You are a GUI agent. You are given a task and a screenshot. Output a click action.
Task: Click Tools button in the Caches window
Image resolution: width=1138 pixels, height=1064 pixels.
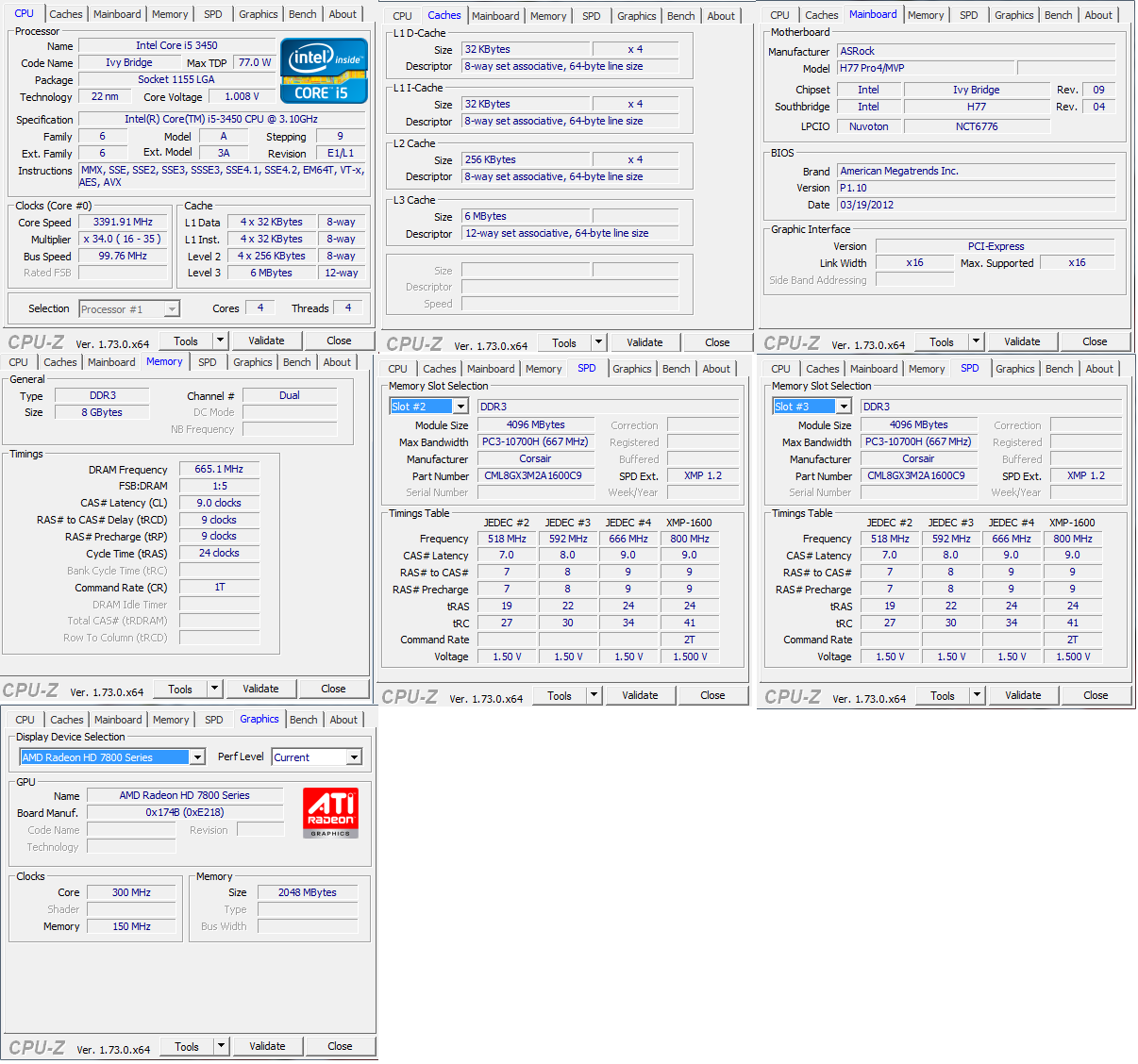click(x=564, y=342)
